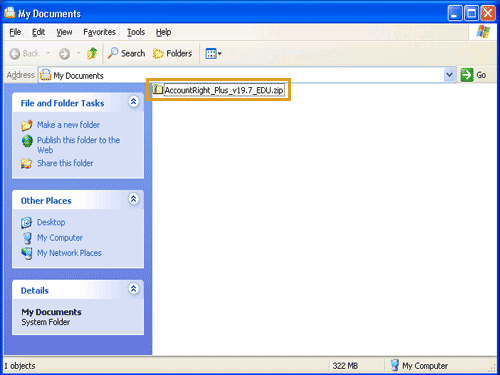Screen dimensions: 500x375
Task: Open the Help menu
Action: 163,32
